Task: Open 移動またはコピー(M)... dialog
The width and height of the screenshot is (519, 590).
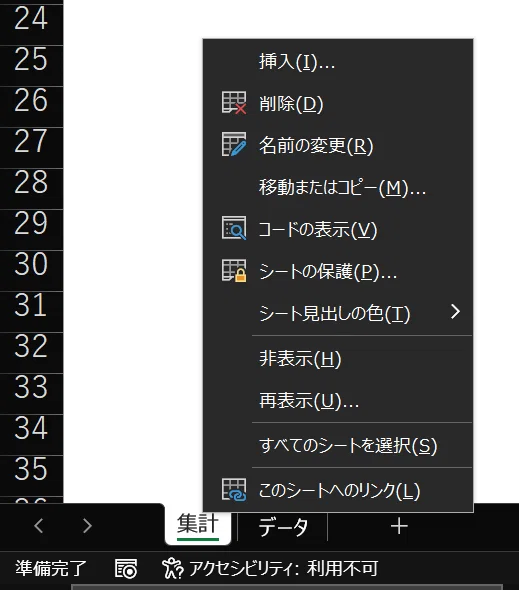Action: [338, 187]
